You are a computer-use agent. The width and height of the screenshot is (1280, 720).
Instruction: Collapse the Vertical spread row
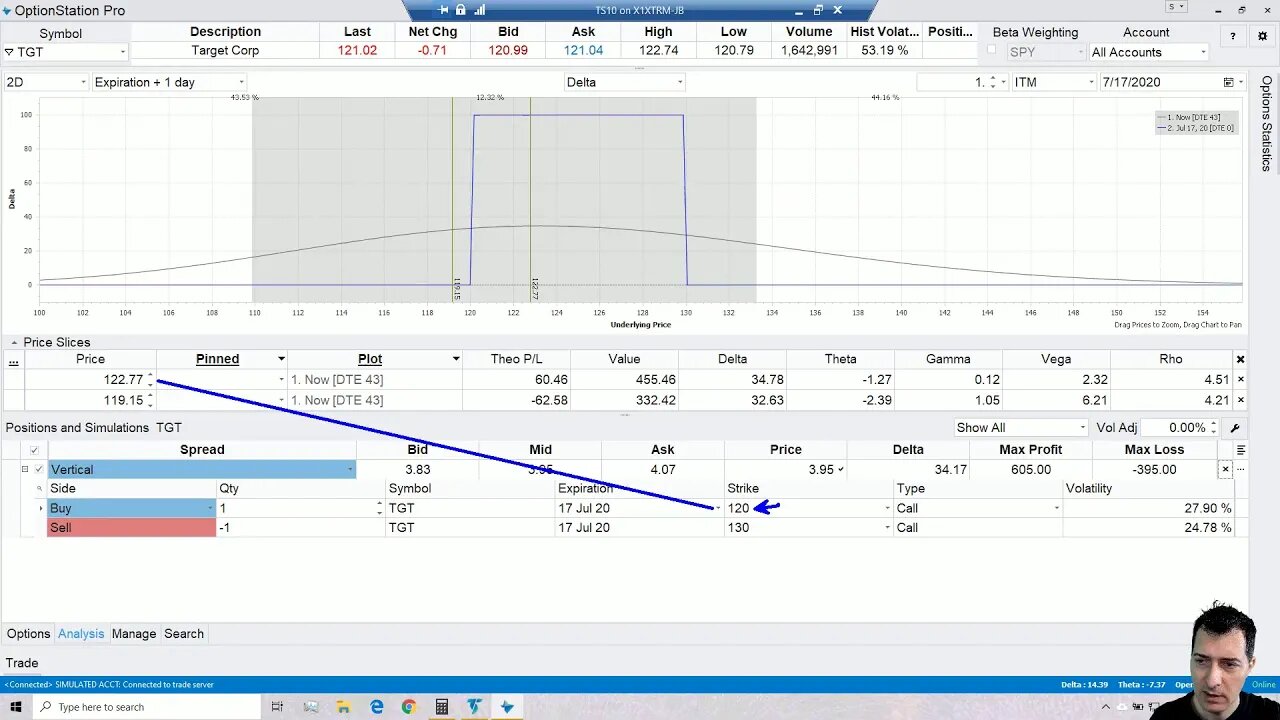pyautogui.click(x=25, y=469)
